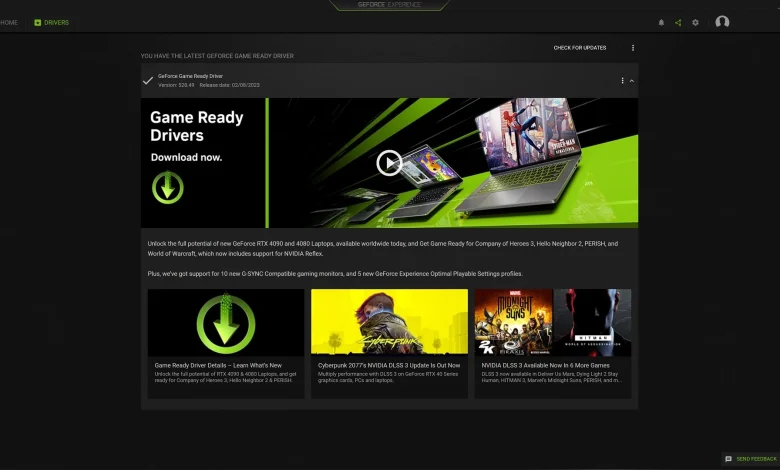Open the user account avatar
This screenshot has height=470, width=780.
coord(722,22)
